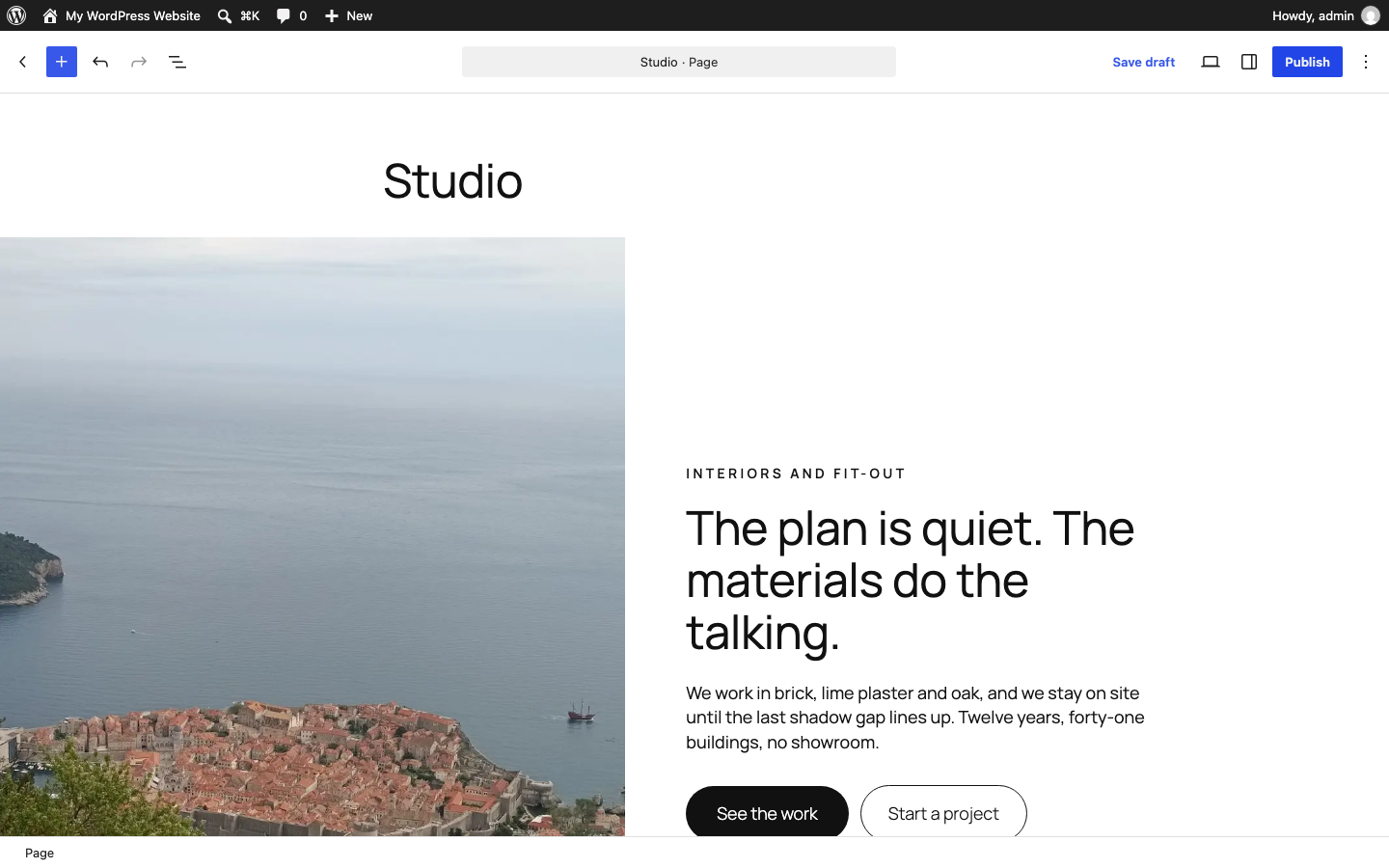This screenshot has height=868, width=1389.
Task: Click the Save draft button
Action: coord(1143,62)
